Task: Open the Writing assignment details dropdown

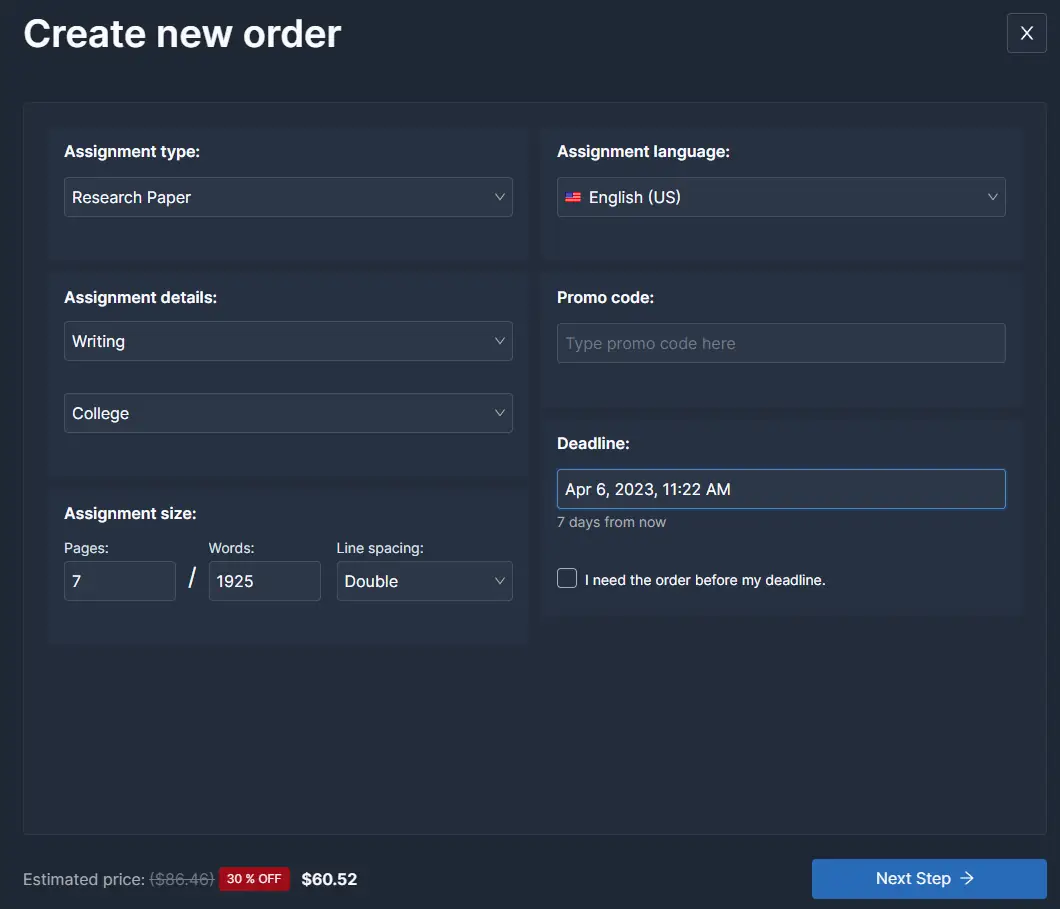Action: click(x=288, y=341)
